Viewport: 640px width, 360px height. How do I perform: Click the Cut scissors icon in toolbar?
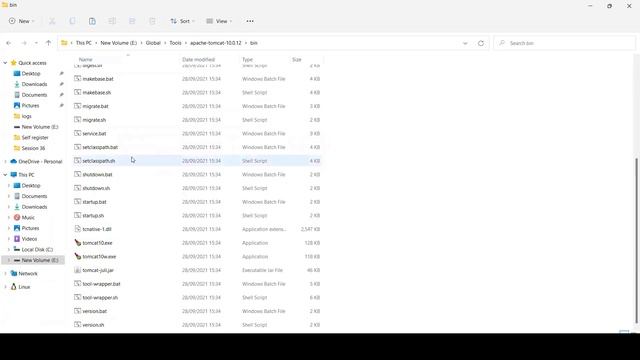52,21
